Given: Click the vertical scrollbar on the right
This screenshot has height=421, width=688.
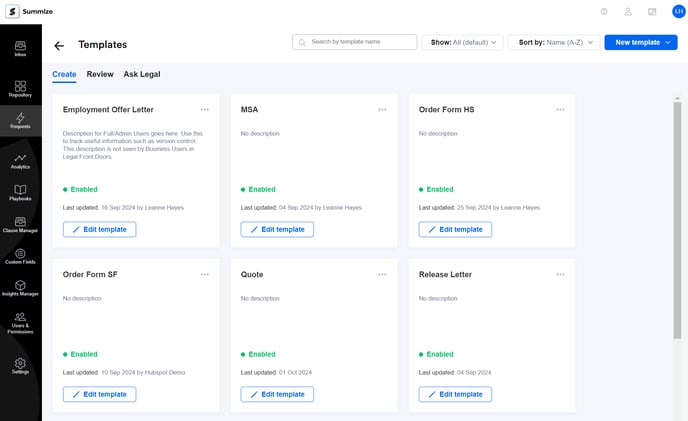Looking at the screenshot, I should point(677,200).
